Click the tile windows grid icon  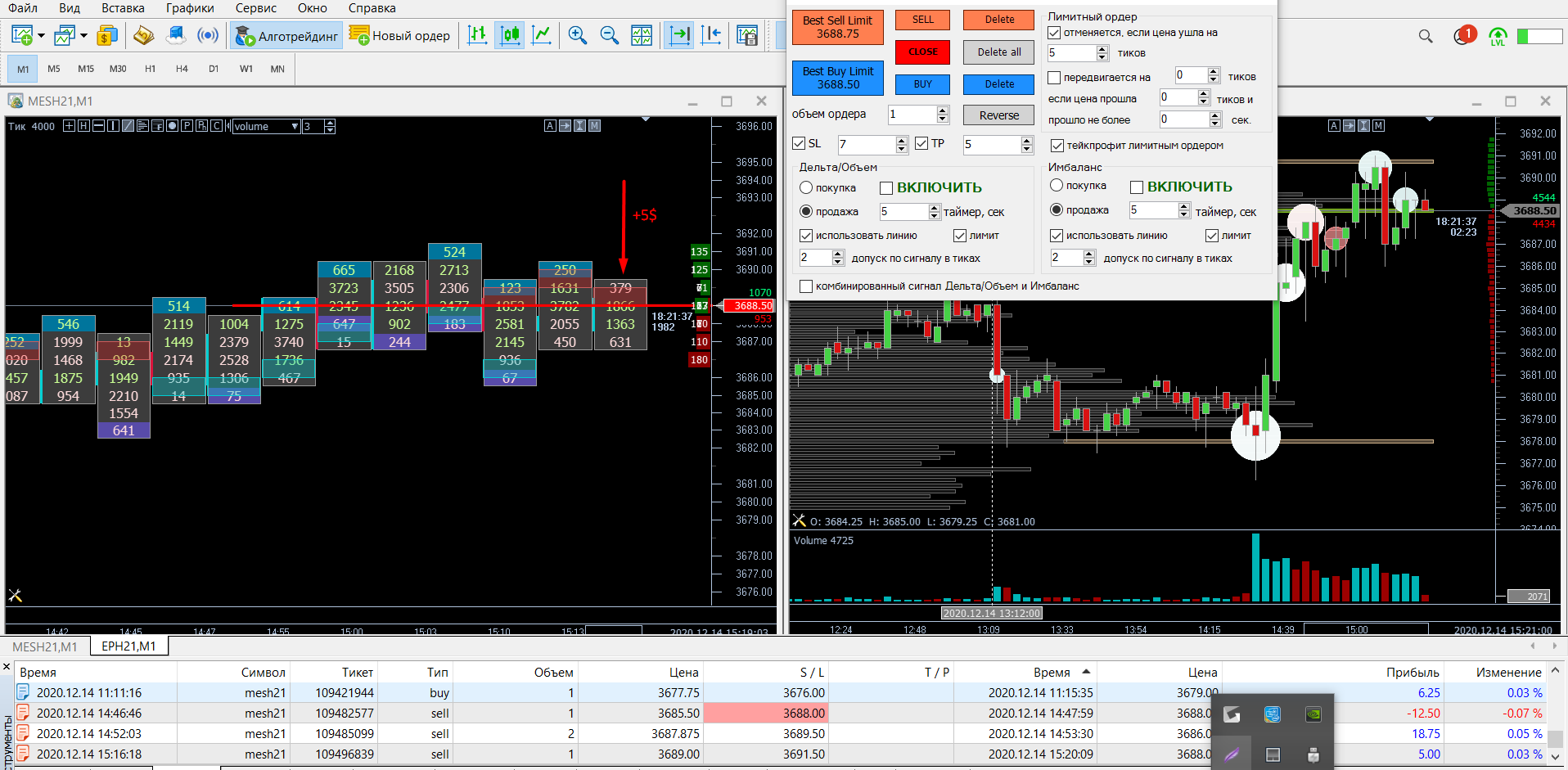tap(642, 35)
